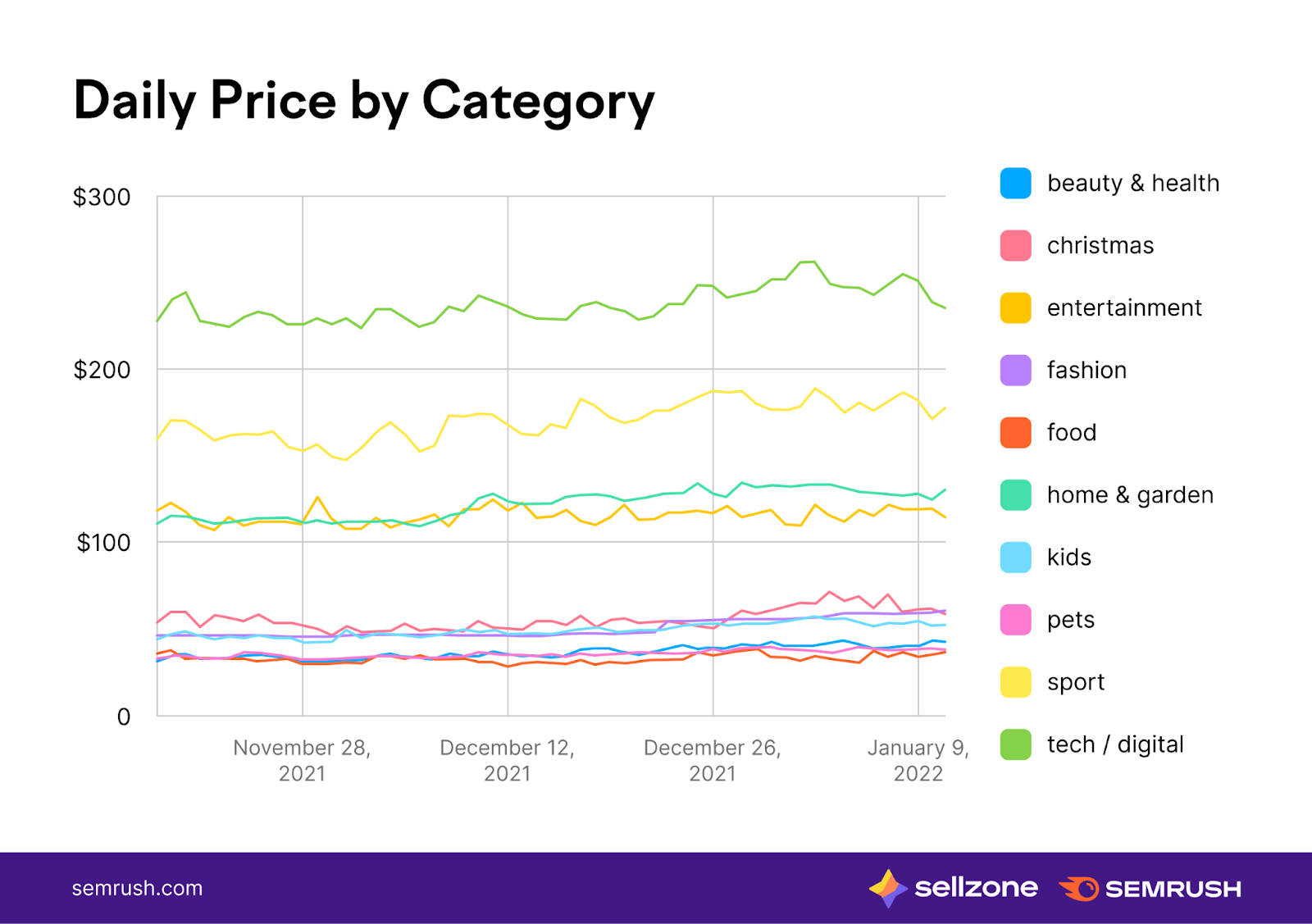This screenshot has height=924, width=1312.
Task: Click the $300 y-axis label
Action: [x=102, y=197]
